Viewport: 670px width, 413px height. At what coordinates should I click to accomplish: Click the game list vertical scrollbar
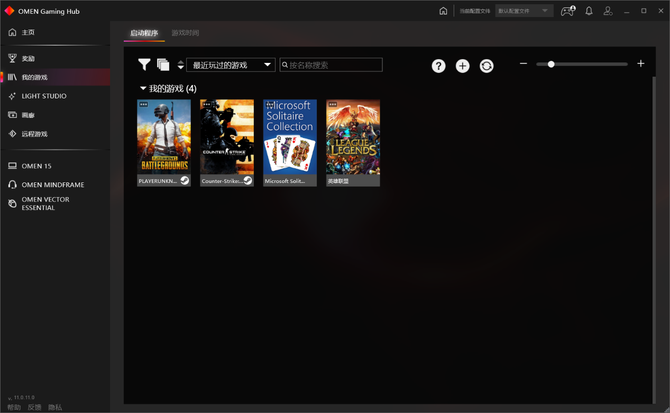coord(654,239)
